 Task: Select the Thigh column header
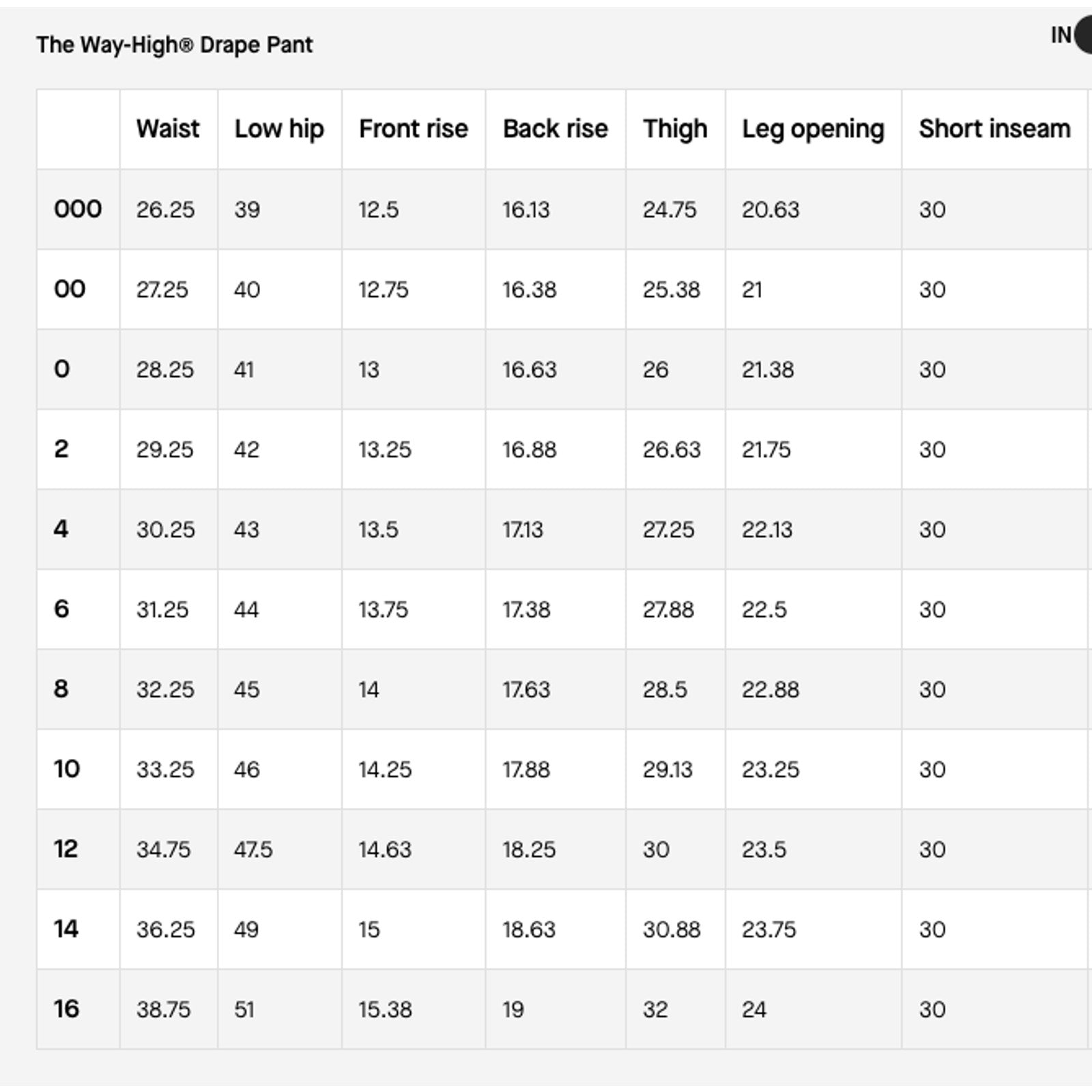[675, 129]
